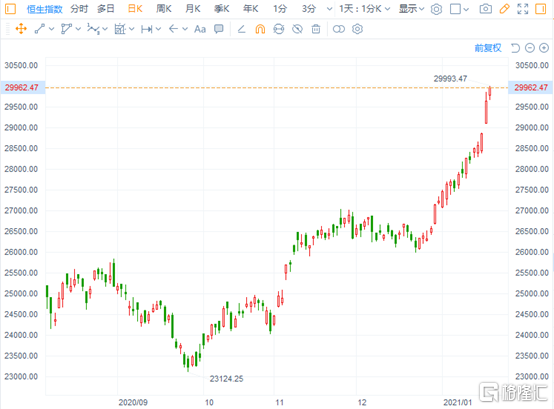Viewport: 554px width, 409px height.
Task: Zoom out chart with minus icon
Action: tap(530, 48)
